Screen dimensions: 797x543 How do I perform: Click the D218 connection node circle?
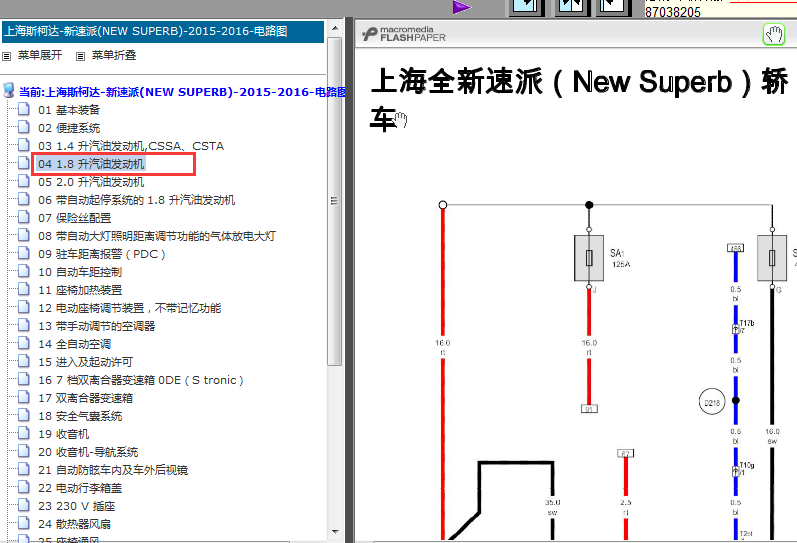712,402
